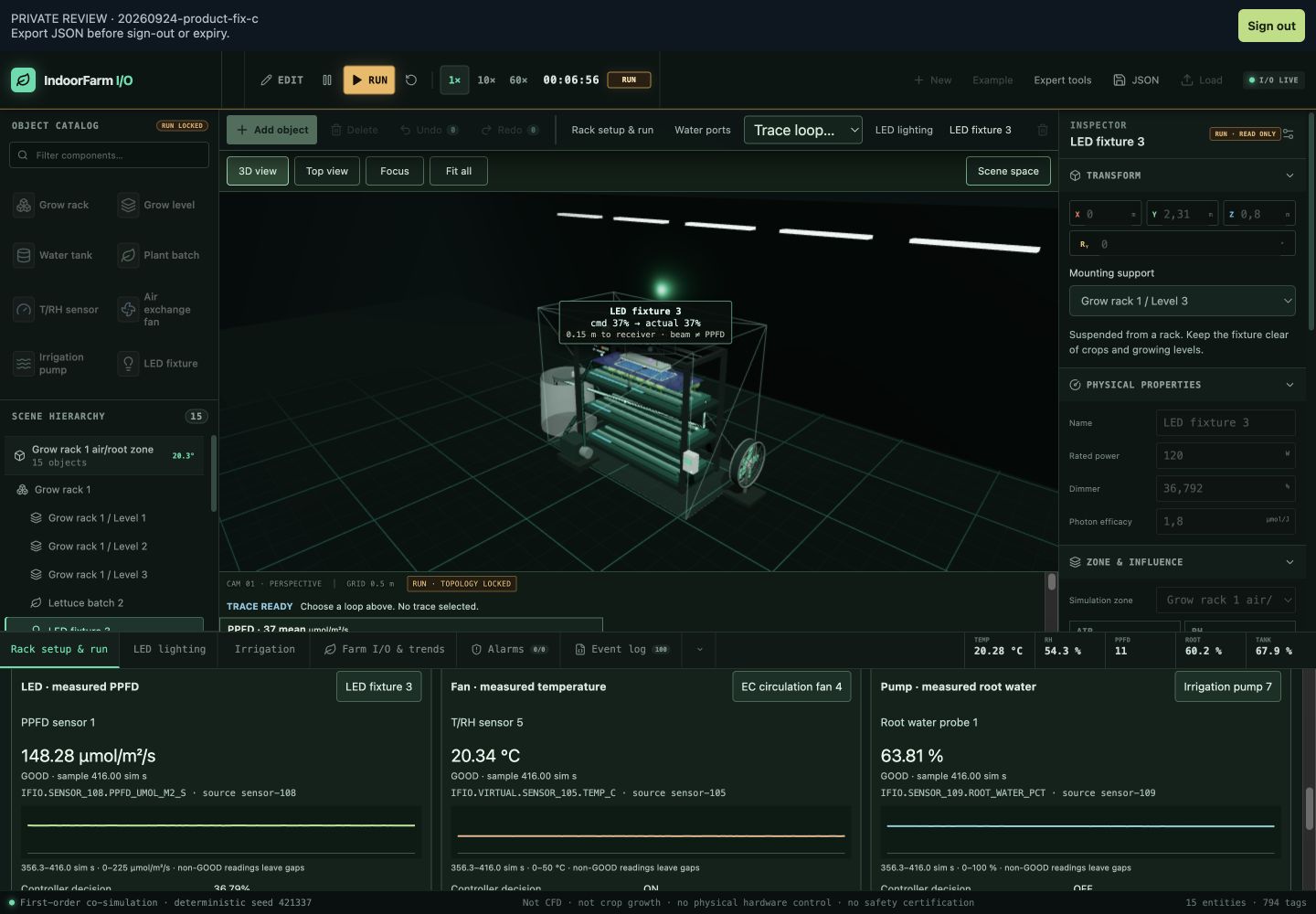Switch viewport to Top view
The width and height of the screenshot is (1316, 914).
327,171
